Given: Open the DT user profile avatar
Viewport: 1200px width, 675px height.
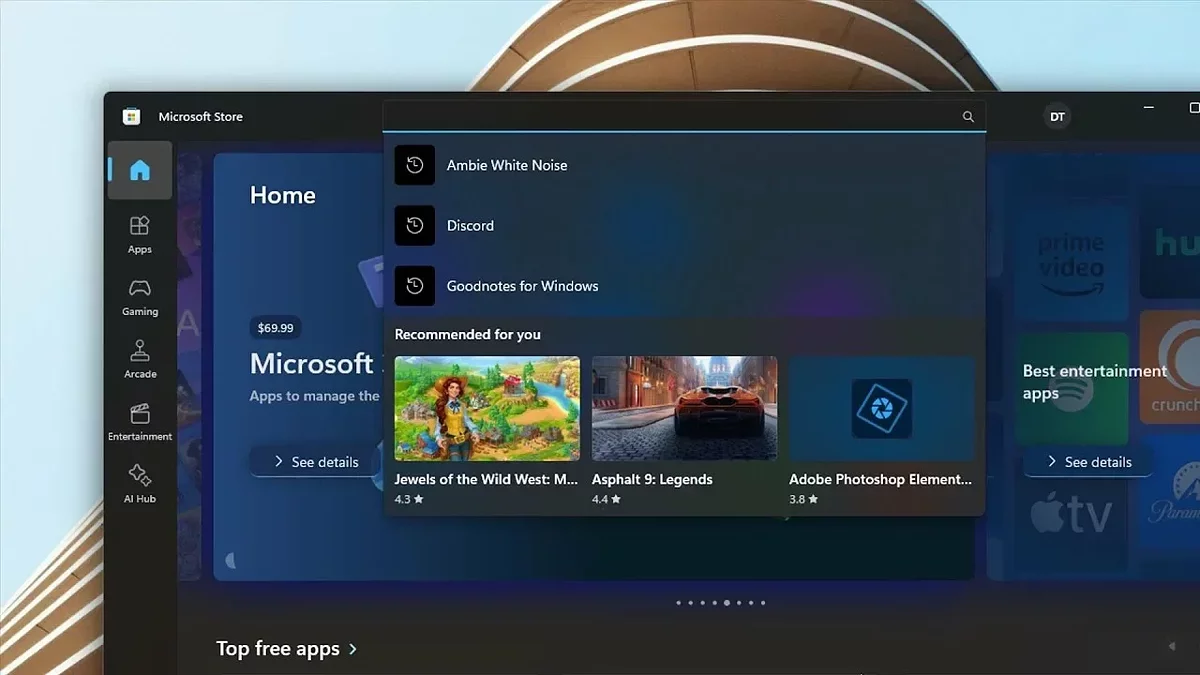Looking at the screenshot, I should tap(1057, 117).
